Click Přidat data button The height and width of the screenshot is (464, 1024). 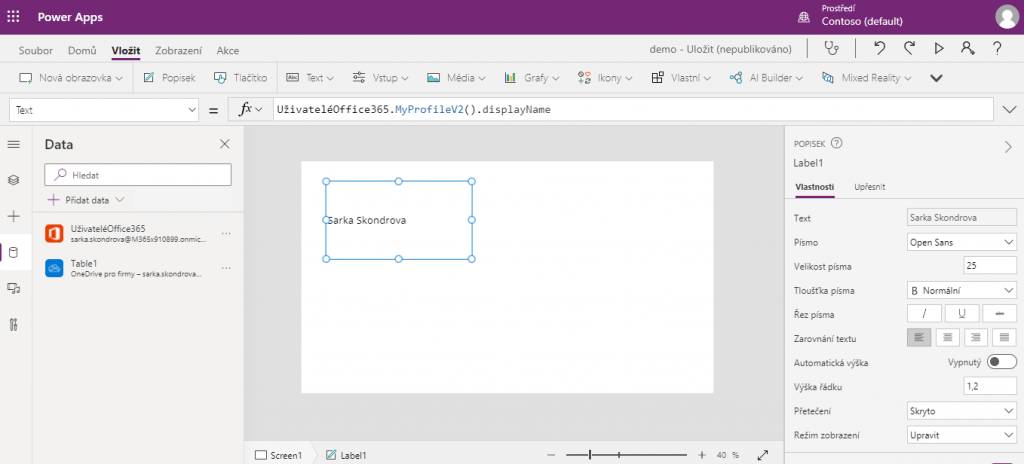tap(86, 200)
